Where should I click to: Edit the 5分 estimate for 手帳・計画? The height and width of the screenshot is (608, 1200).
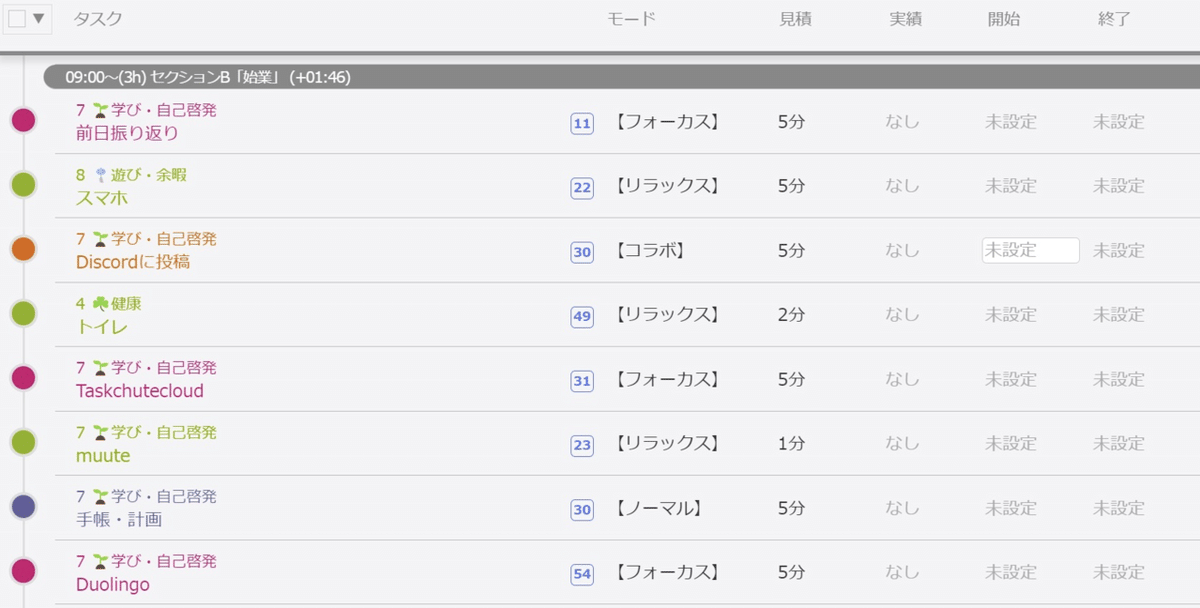point(792,508)
